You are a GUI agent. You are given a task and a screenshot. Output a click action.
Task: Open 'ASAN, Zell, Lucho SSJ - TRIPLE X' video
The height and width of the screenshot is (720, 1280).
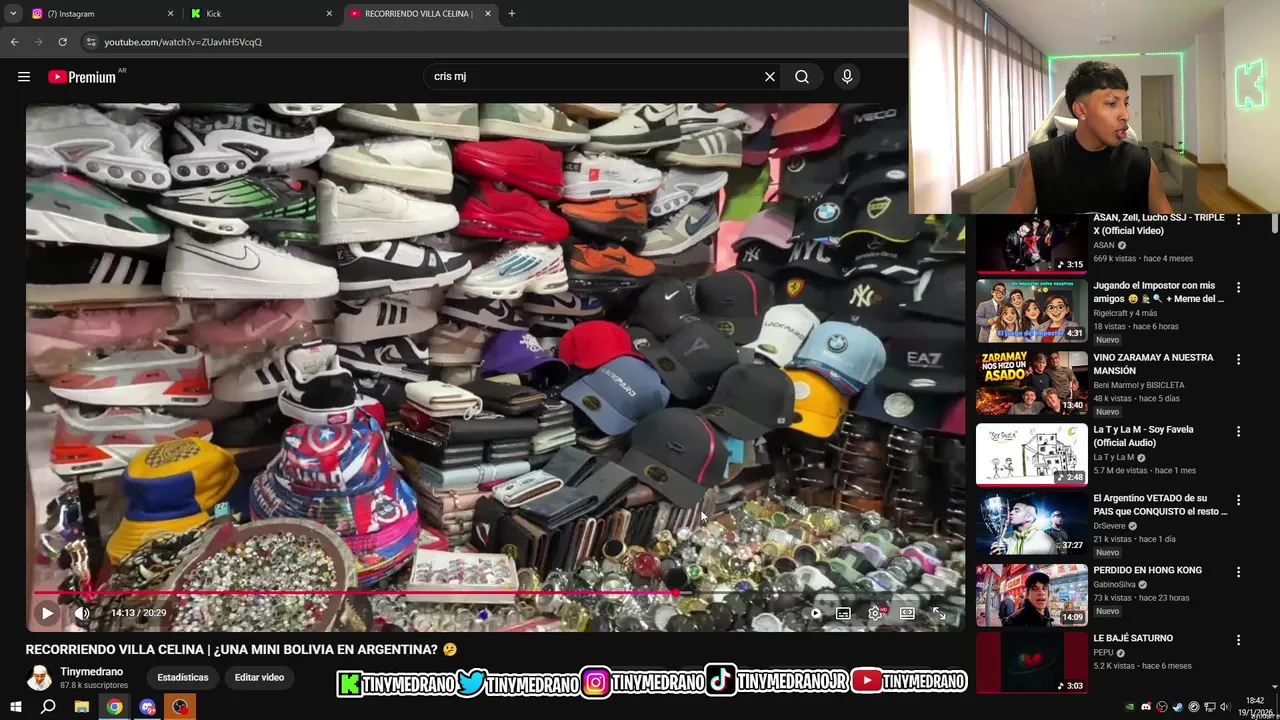pyautogui.click(x=1158, y=224)
